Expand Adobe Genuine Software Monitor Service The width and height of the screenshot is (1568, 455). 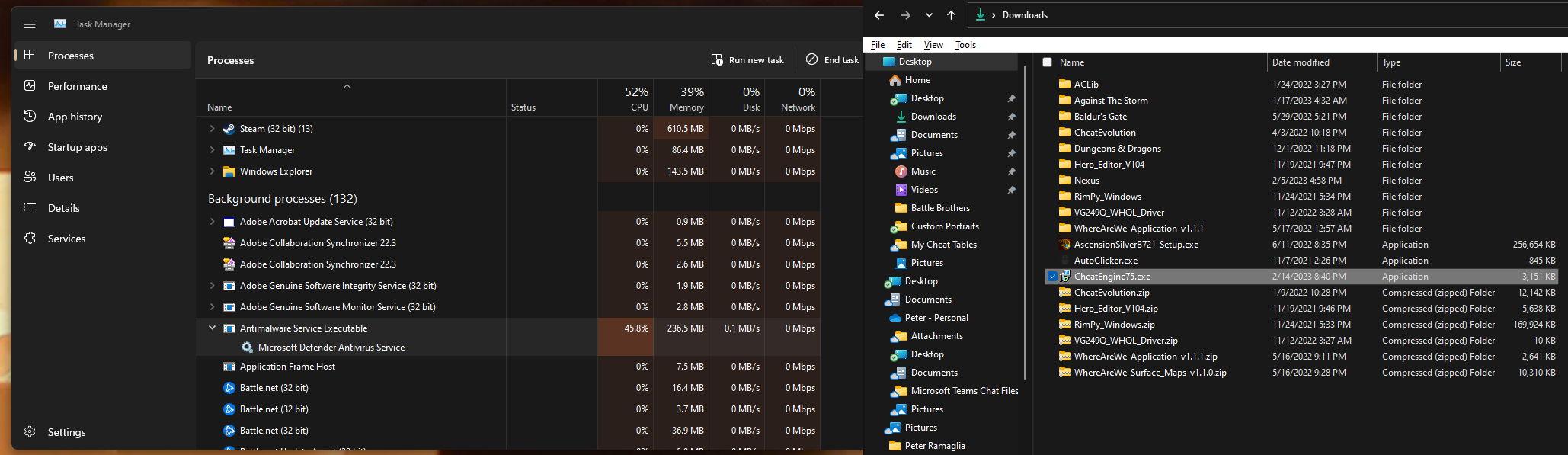[x=212, y=307]
